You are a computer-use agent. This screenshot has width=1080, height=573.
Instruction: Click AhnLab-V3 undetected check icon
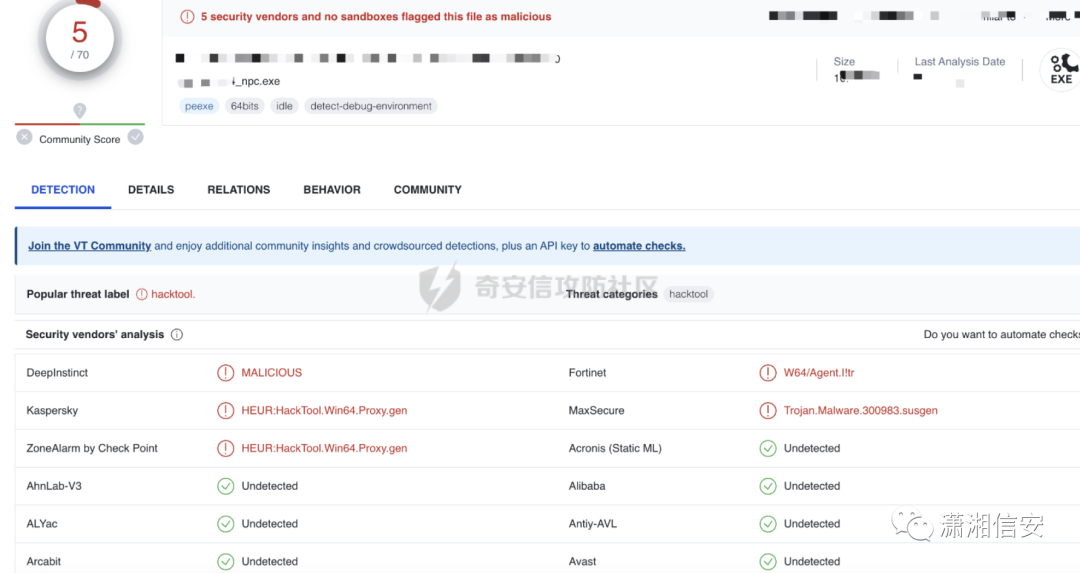[x=225, y=486]
